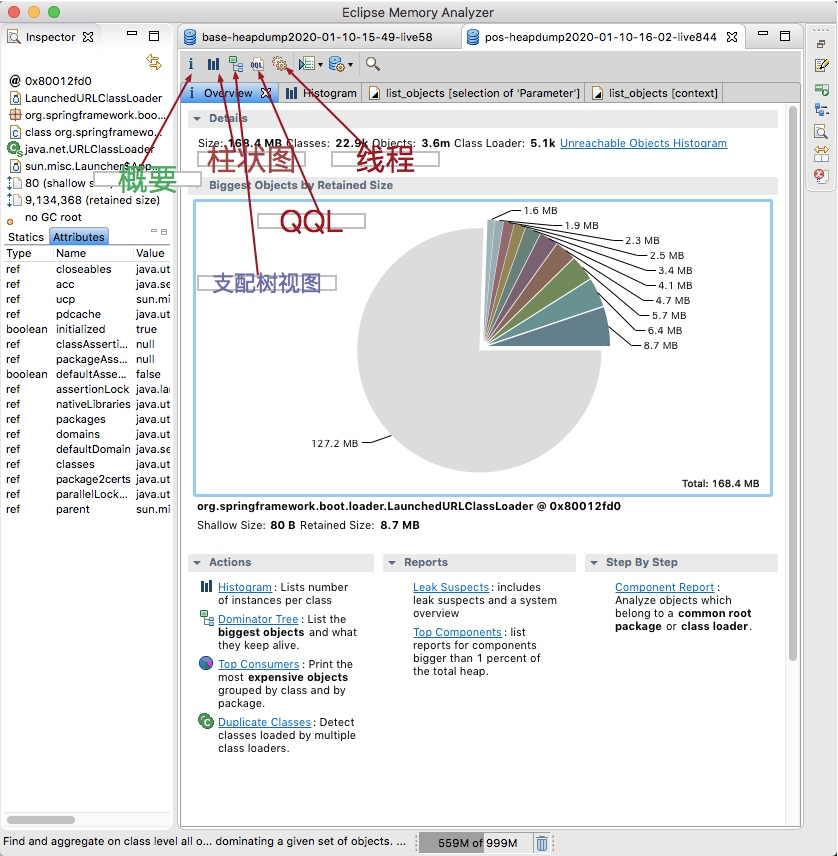Click the Top Consumers pie icon
This screenshot has height=856, width=838.
pyautogui.click(x=206, y=663)
